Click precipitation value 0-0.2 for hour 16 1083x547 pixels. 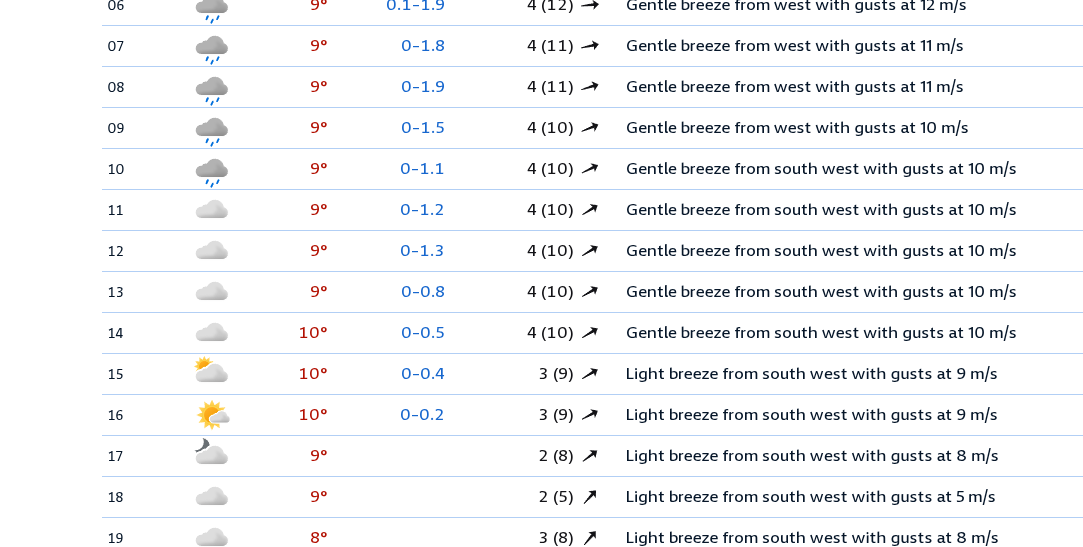[422, 415]
